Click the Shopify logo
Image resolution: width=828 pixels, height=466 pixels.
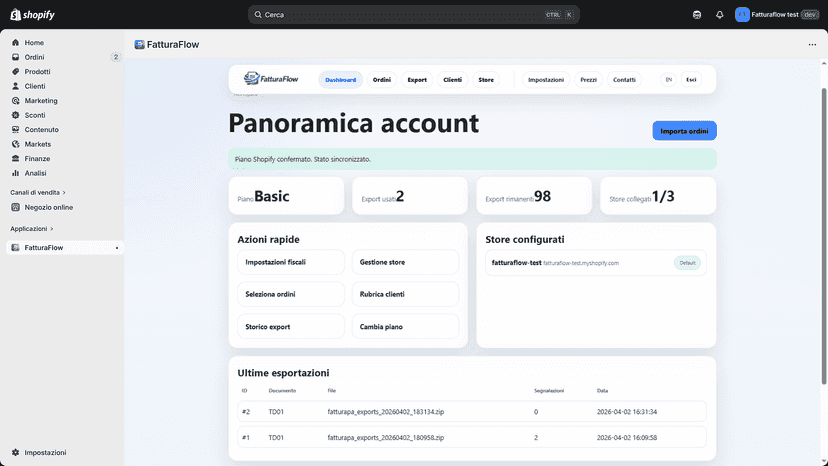[x=33, y=15]
